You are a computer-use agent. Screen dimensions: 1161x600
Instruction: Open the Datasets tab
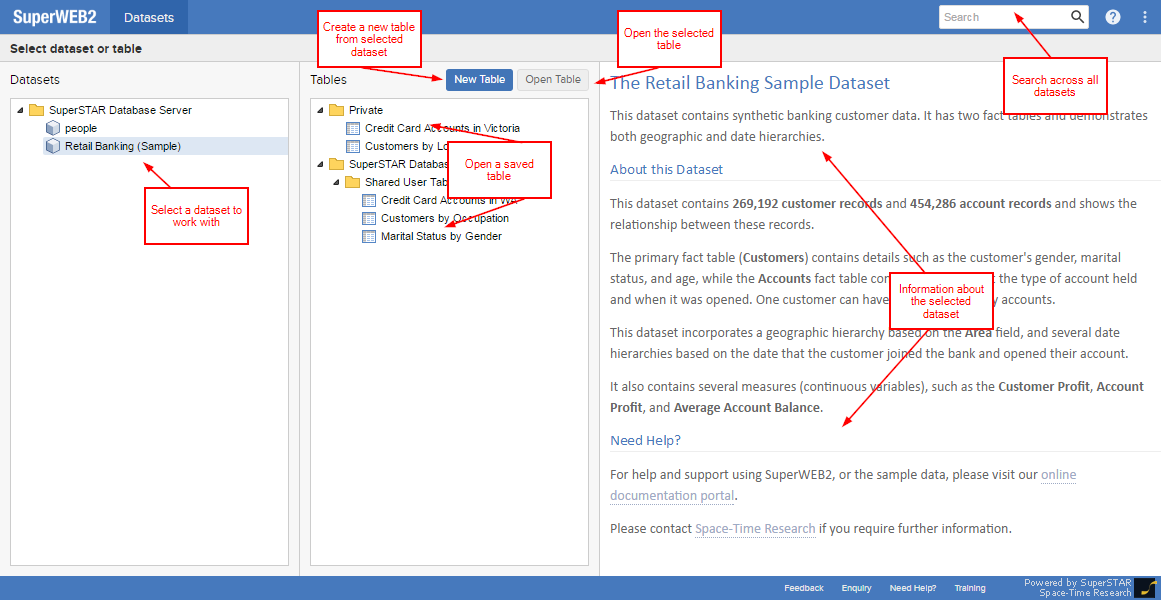point(148,17)
